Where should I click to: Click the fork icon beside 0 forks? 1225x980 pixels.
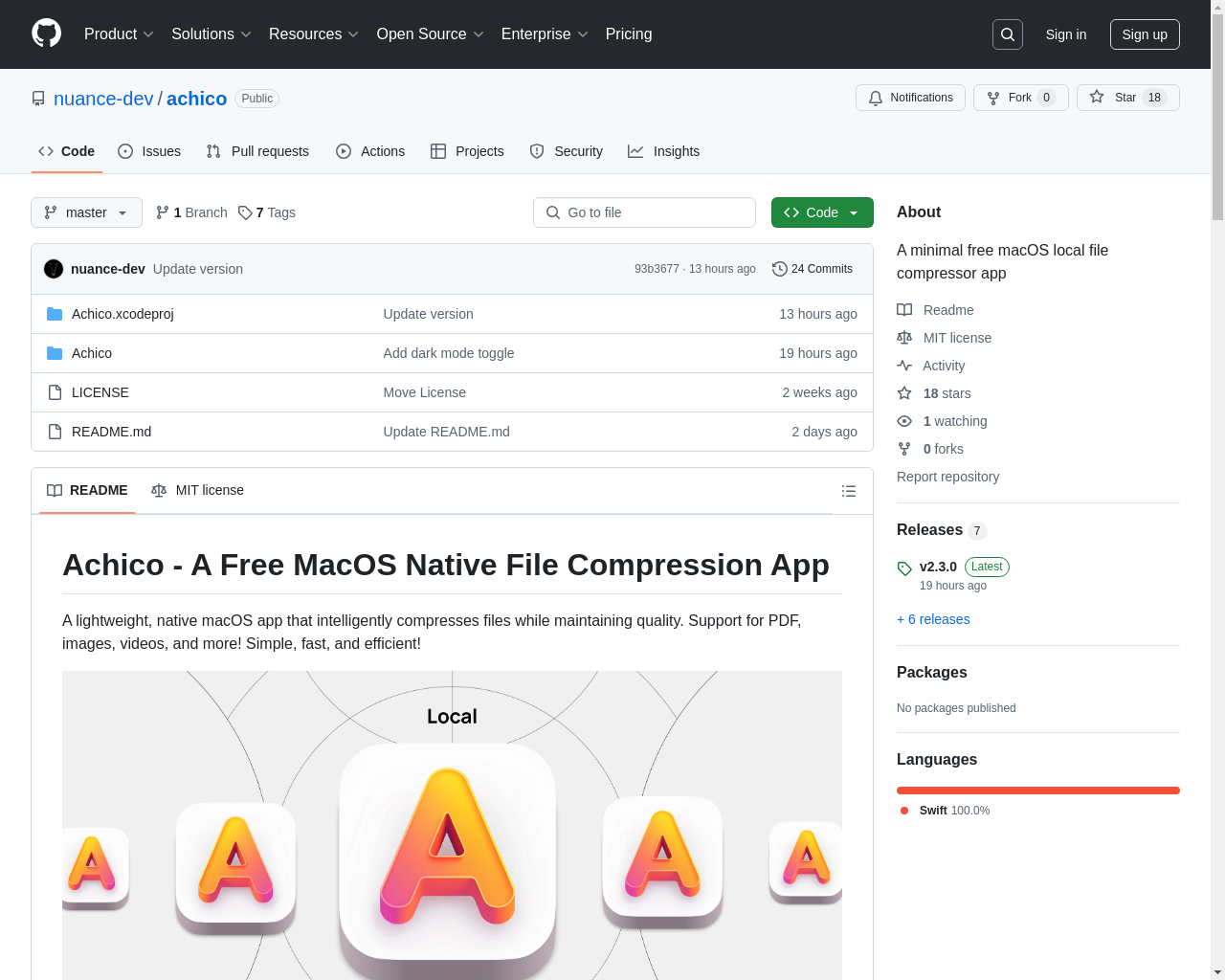pyautogui.click(x=904, y=449)
